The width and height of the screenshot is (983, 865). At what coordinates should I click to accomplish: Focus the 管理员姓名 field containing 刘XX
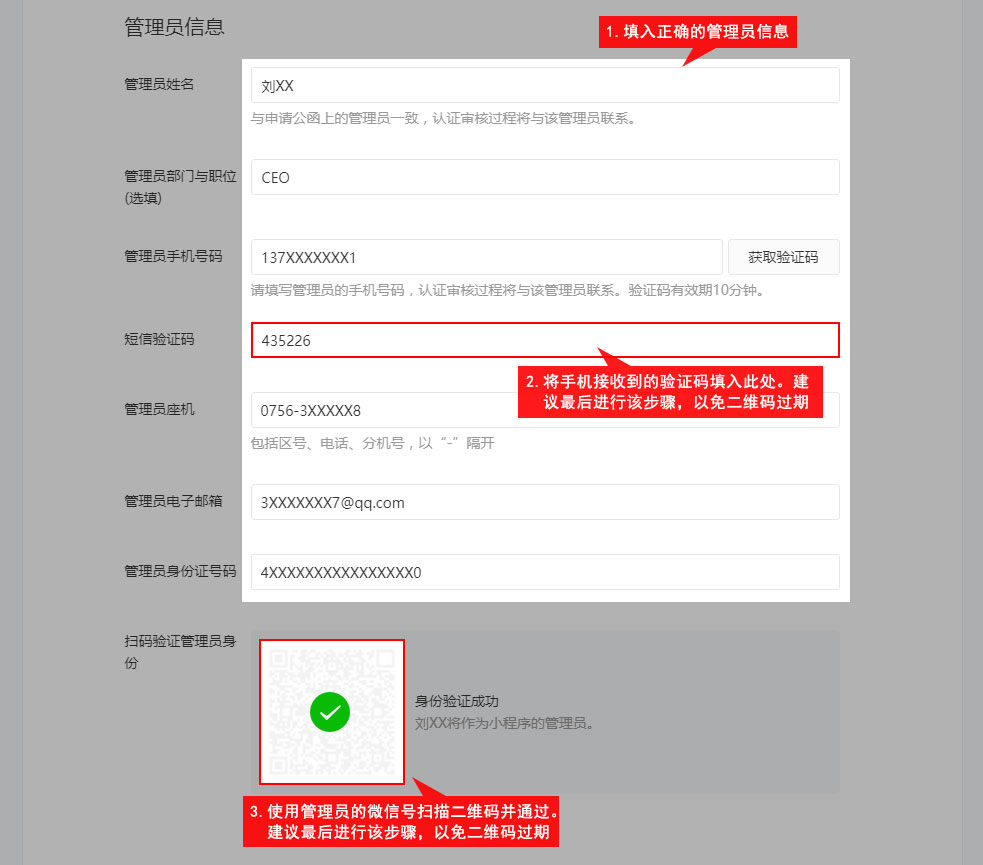(x=545, y=85)
